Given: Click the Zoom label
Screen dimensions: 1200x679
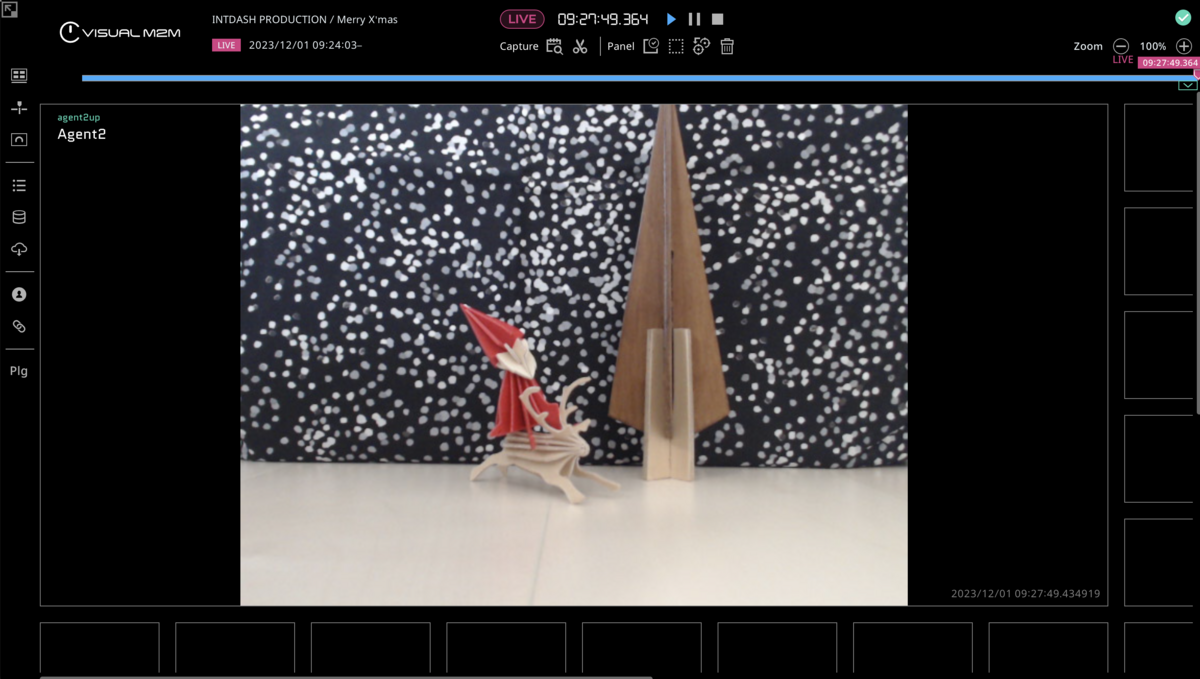Looking at the screenshot, I should tap(1088, 46).
